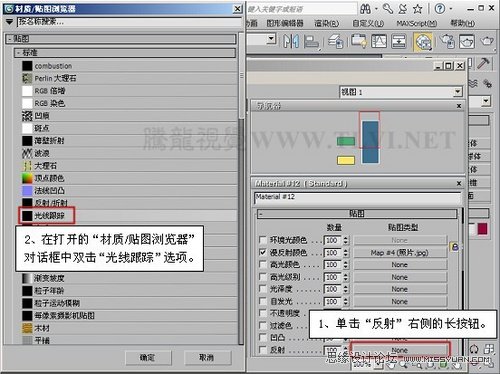Open the Render Setup teapot icon

[447, 41]
